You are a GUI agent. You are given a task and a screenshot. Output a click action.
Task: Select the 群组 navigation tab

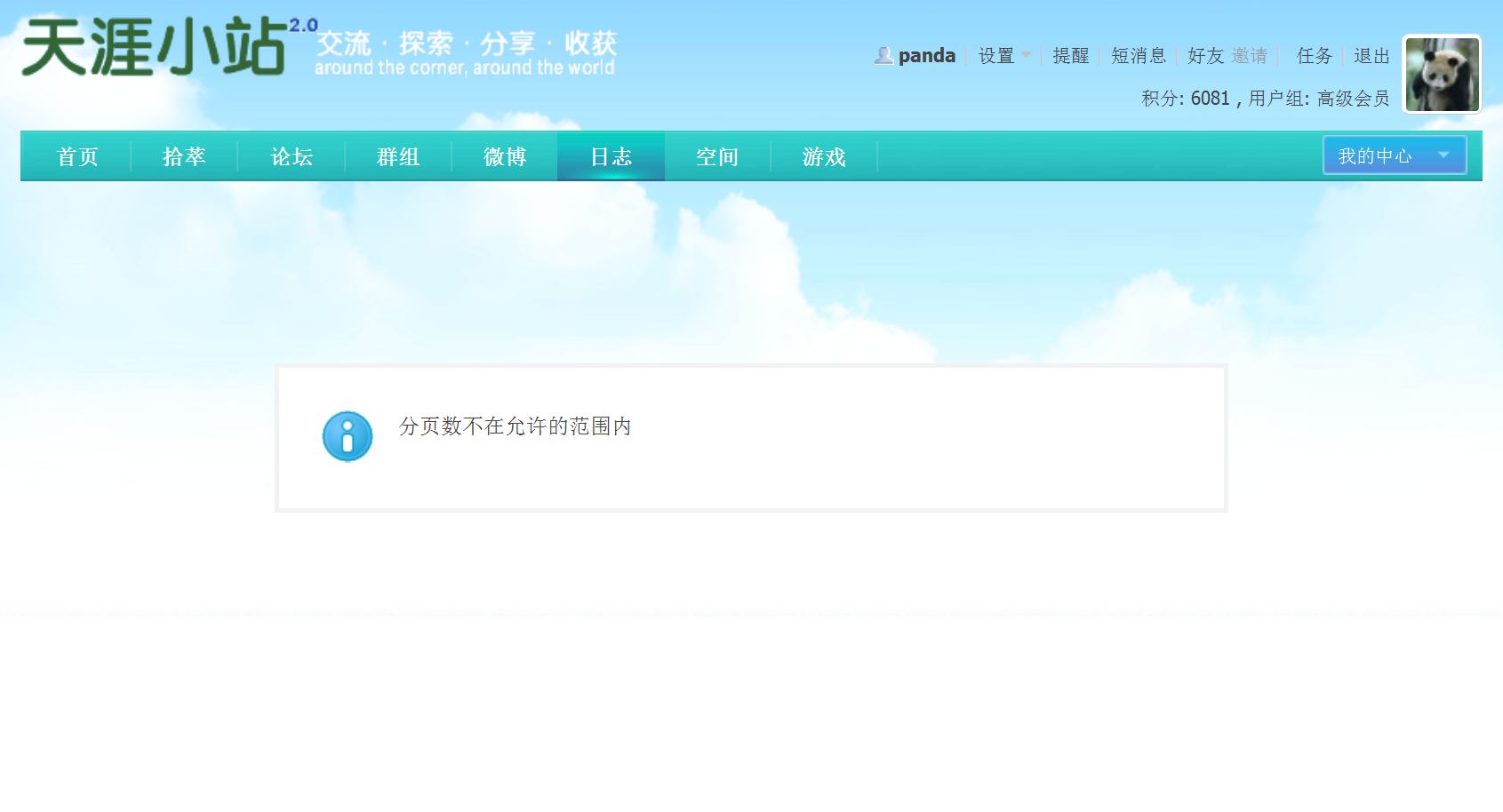(x=398, y=156)
